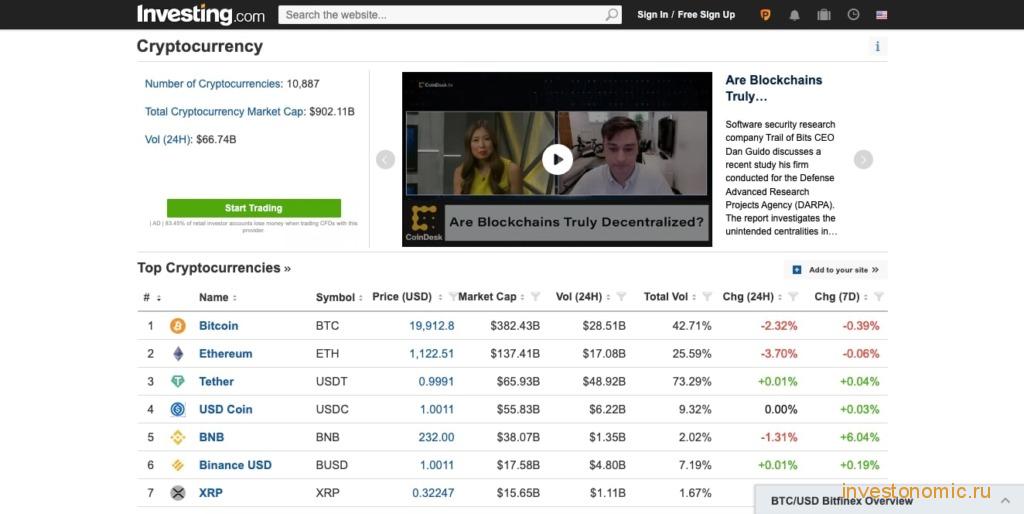Click Bitcoin price 19,912.8
1024x514 pixels.
pyautogui.click(x=432, y=326)
